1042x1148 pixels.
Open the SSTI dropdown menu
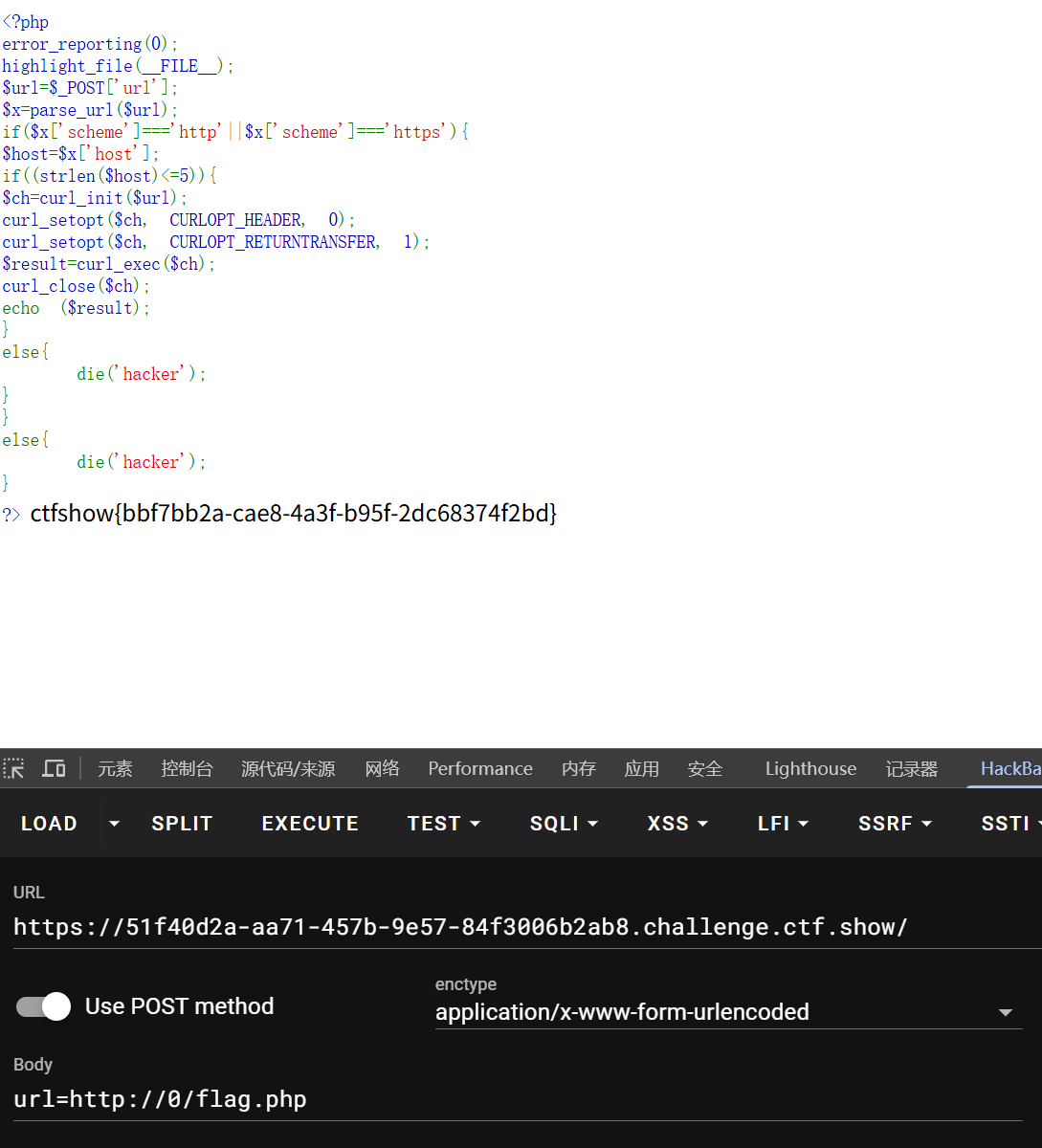tap(1011, 824)
